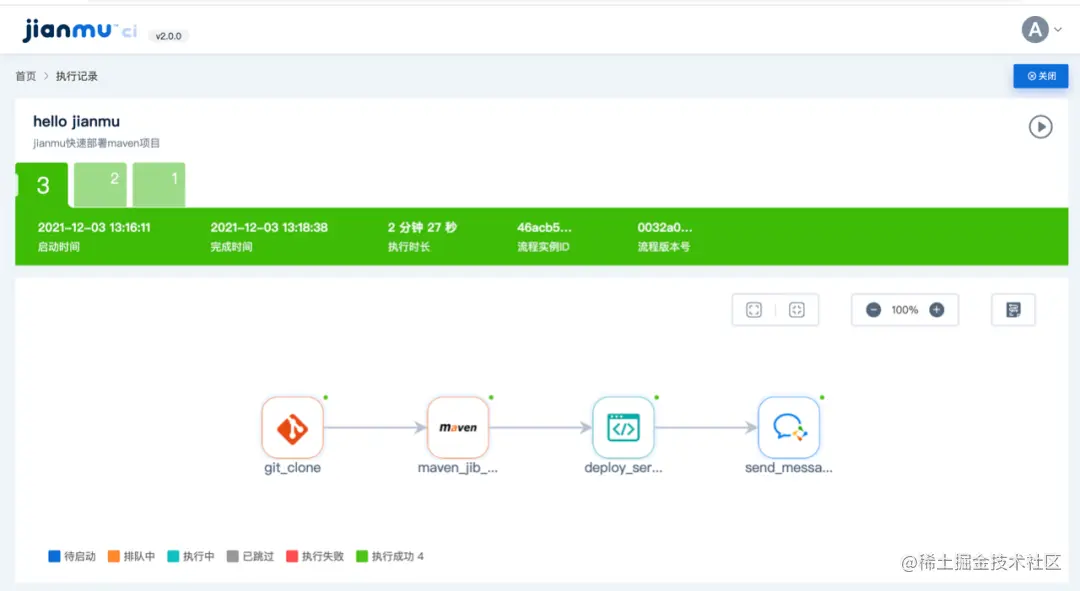Click the git_clone node label

point(293,468)
